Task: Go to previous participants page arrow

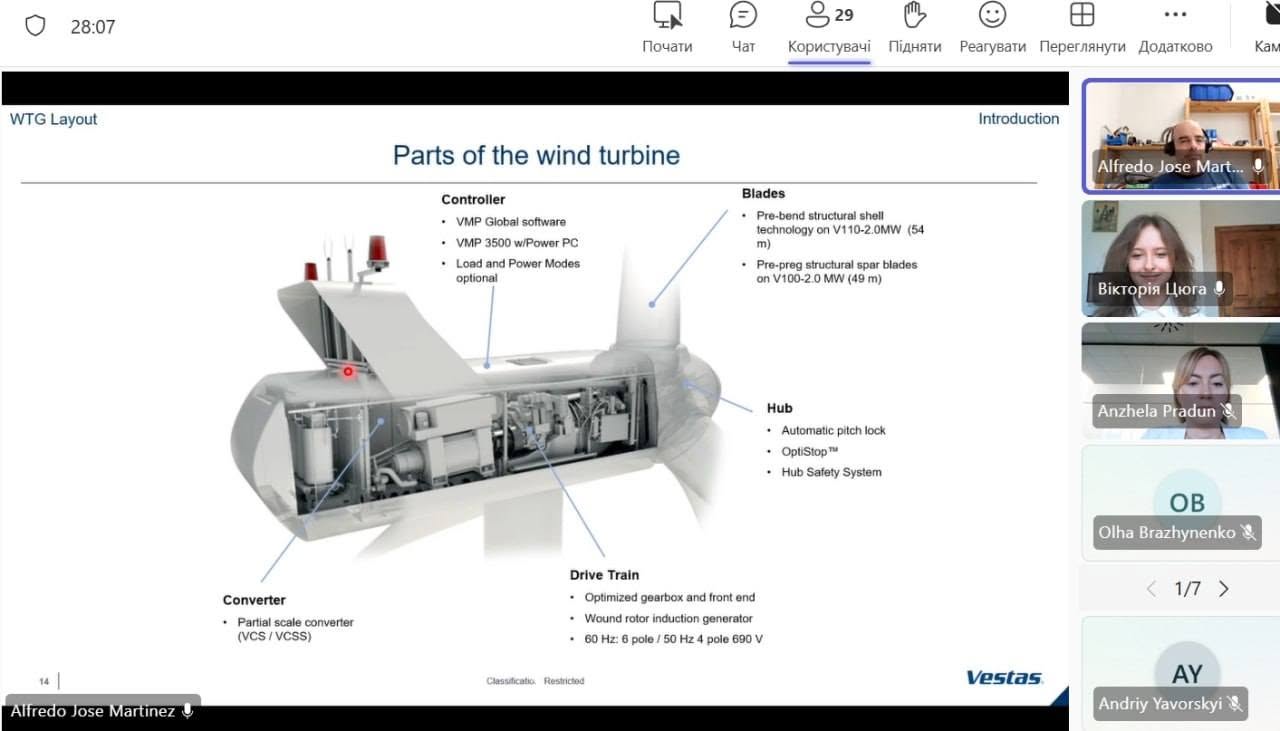Action: point(1151,589)
